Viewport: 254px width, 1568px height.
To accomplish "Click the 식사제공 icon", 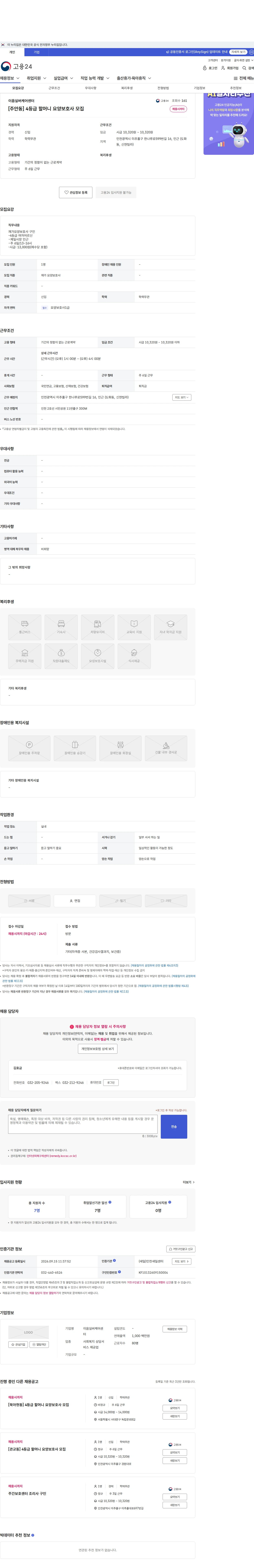I will (x=134, y=656).
